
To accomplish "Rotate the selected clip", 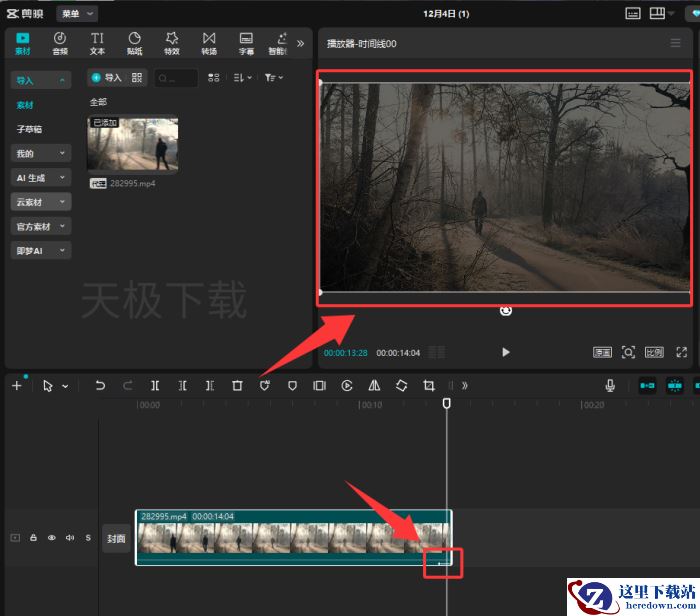I will (401, 385).
